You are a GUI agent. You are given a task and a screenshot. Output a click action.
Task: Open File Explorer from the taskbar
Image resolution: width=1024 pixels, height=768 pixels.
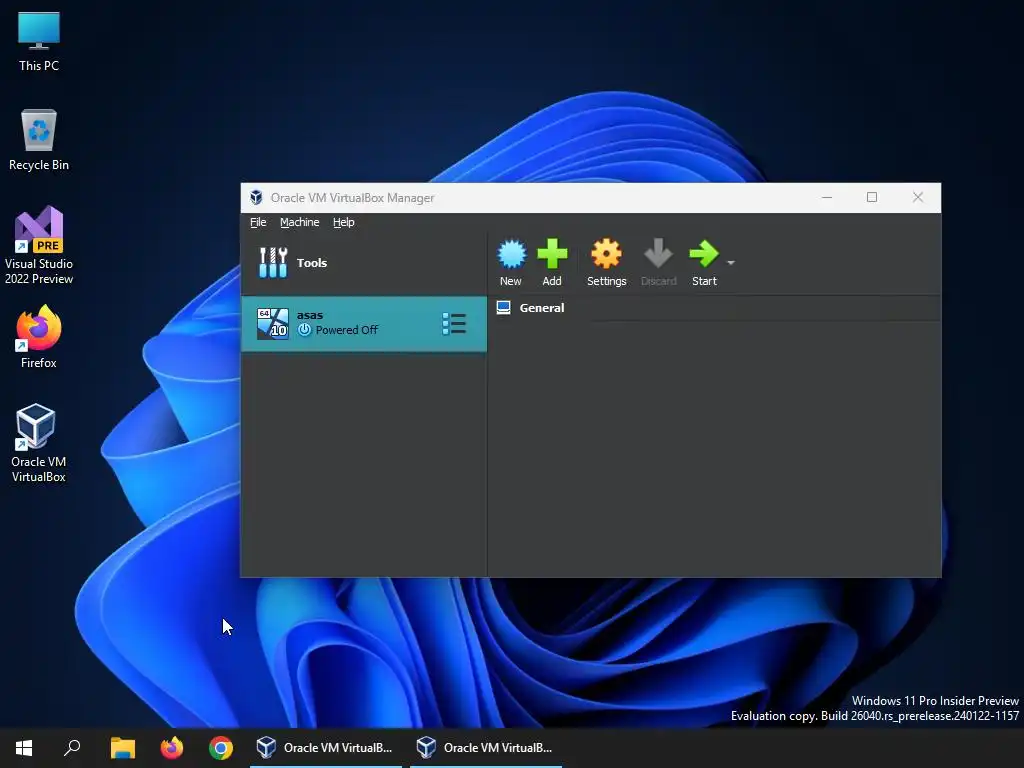tap(122, 748)
